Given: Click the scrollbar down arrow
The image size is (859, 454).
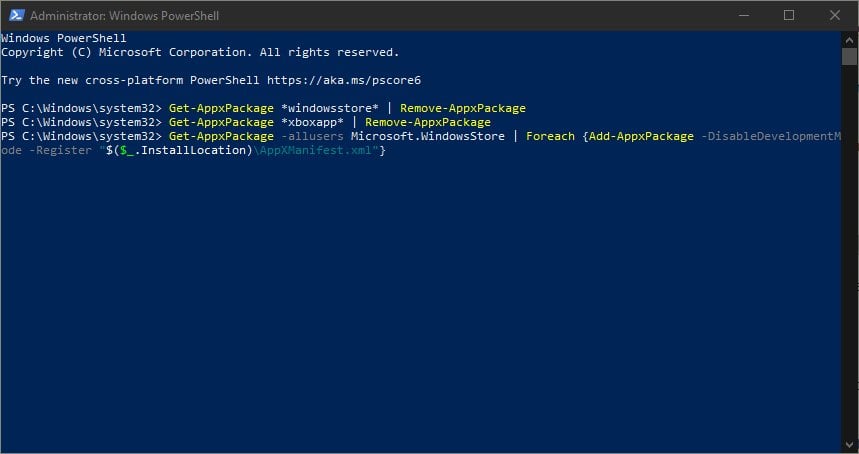Looking at the screenshot, I should tap(850, 444).
